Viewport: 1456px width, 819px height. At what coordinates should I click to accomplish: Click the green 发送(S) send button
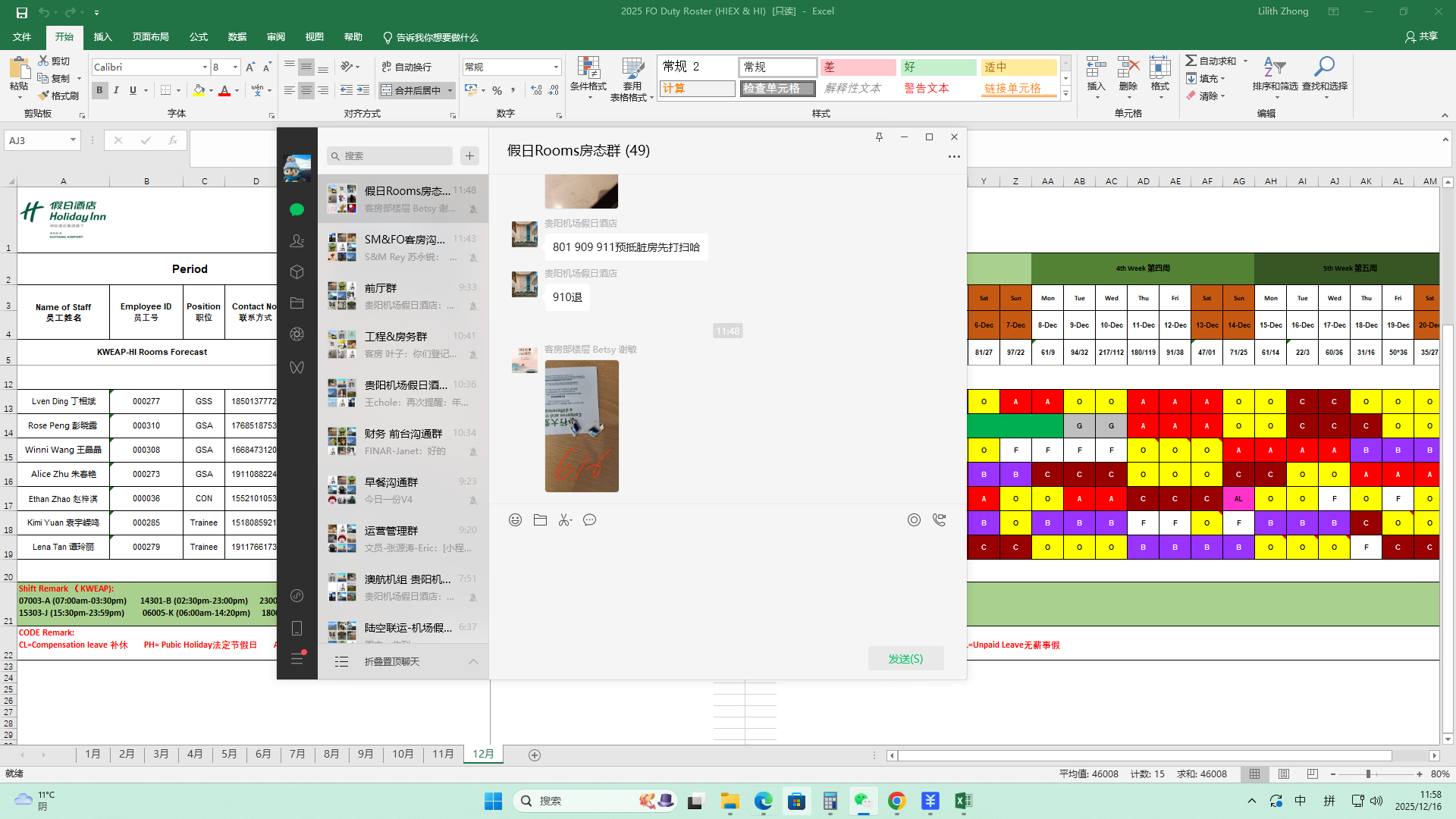click(x=905, y=658)
